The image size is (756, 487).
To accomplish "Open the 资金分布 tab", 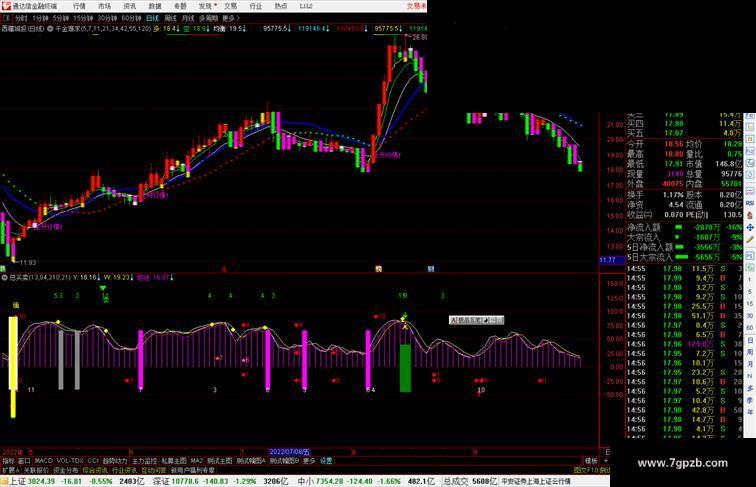I will (x=65, y=470).
